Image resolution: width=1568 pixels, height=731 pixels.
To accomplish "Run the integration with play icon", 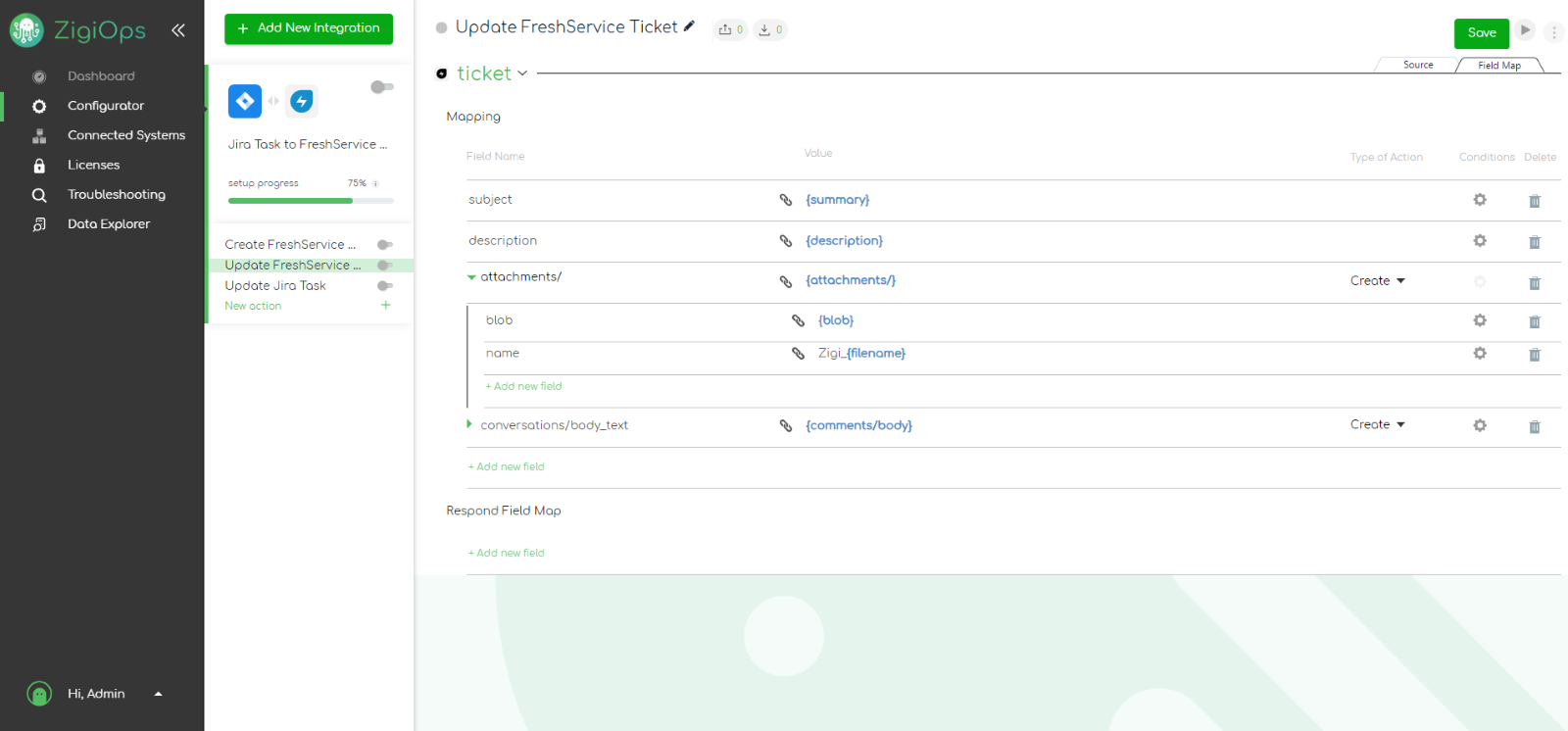I will coord(1525,30).
